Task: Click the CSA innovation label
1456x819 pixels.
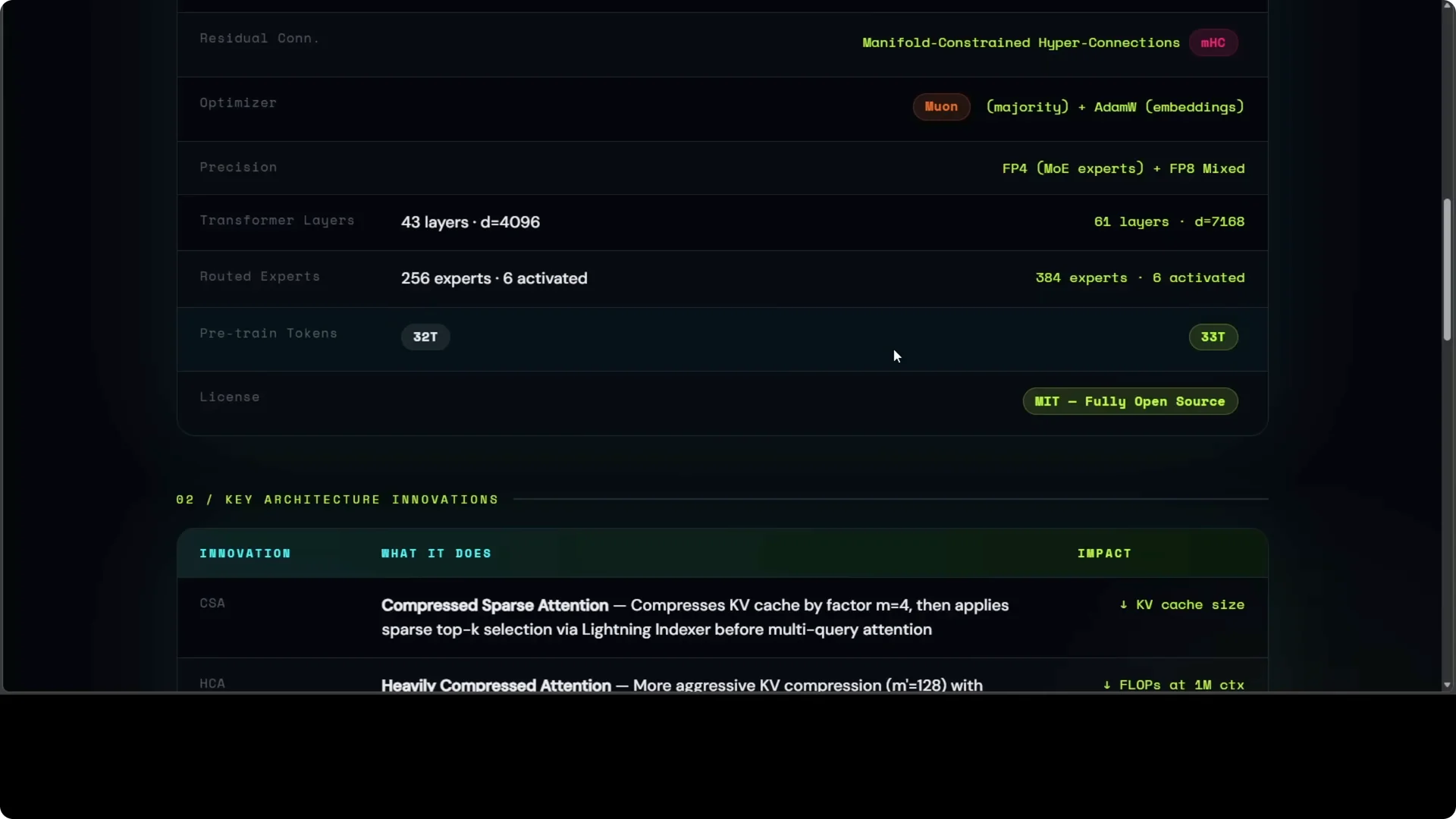Action: (212, 603)
